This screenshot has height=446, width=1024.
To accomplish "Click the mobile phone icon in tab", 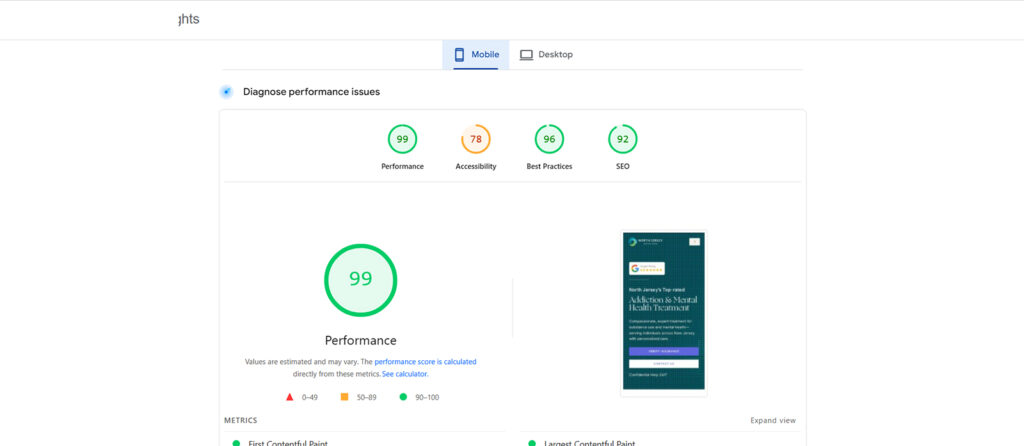I will click(x=459, y=54).
